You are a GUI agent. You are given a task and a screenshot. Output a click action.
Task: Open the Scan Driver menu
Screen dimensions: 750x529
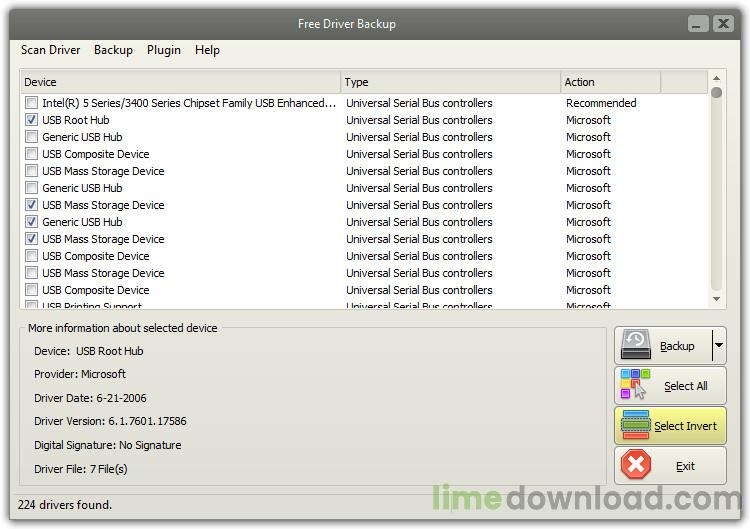click(50, 50)
